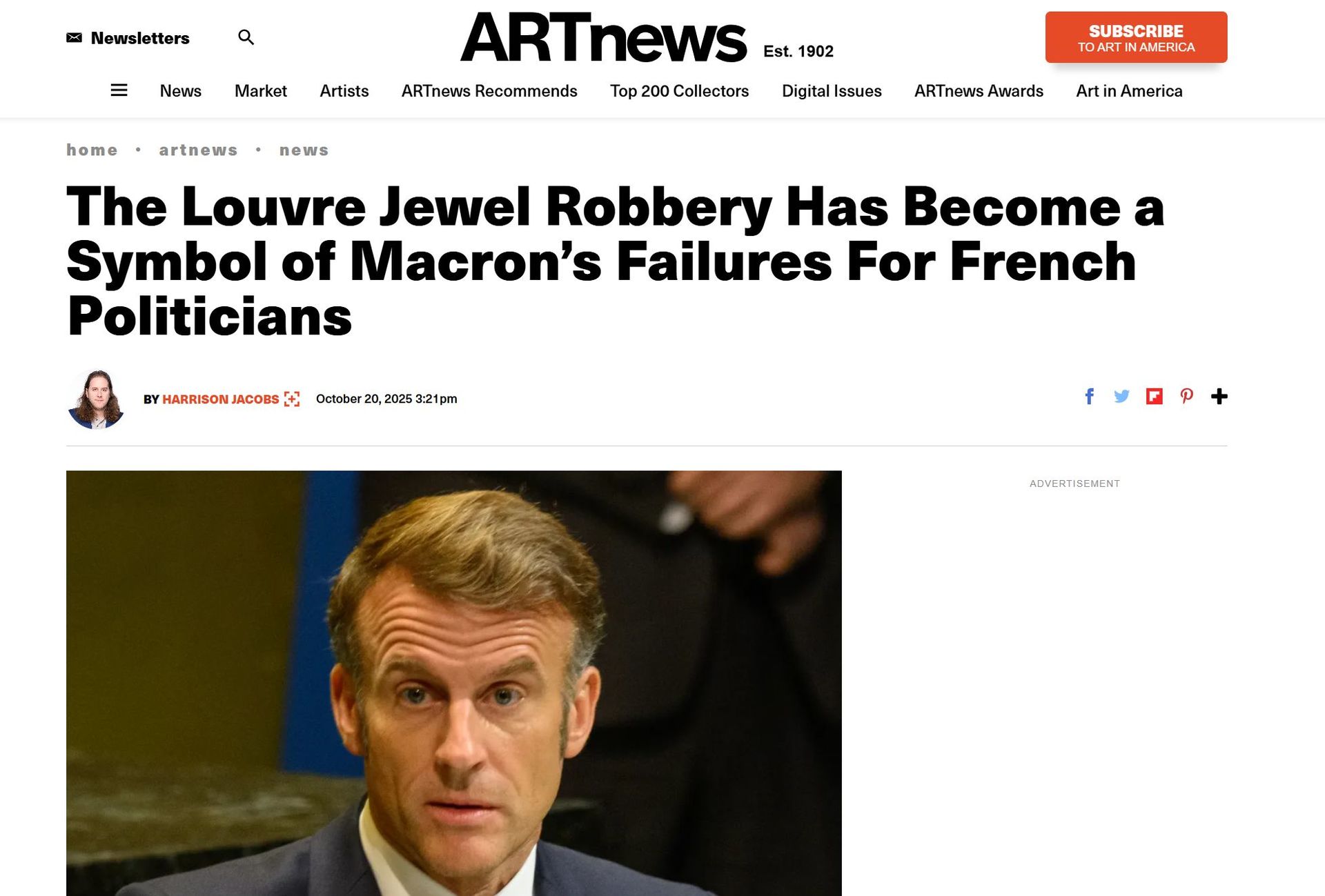This screenshot has width=1325, height=896.
Task: Share article on Facebook
Action: click(x=1089, y=397)
